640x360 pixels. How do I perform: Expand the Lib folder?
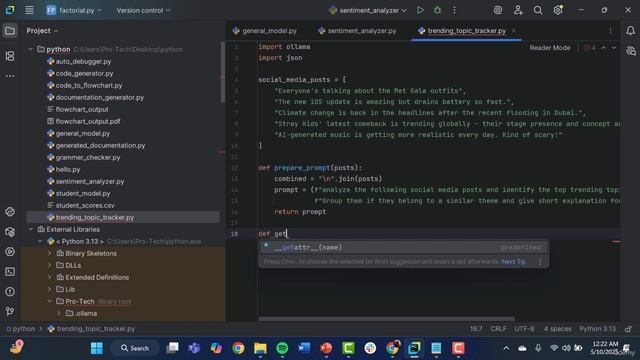click(x=49, y=289)
